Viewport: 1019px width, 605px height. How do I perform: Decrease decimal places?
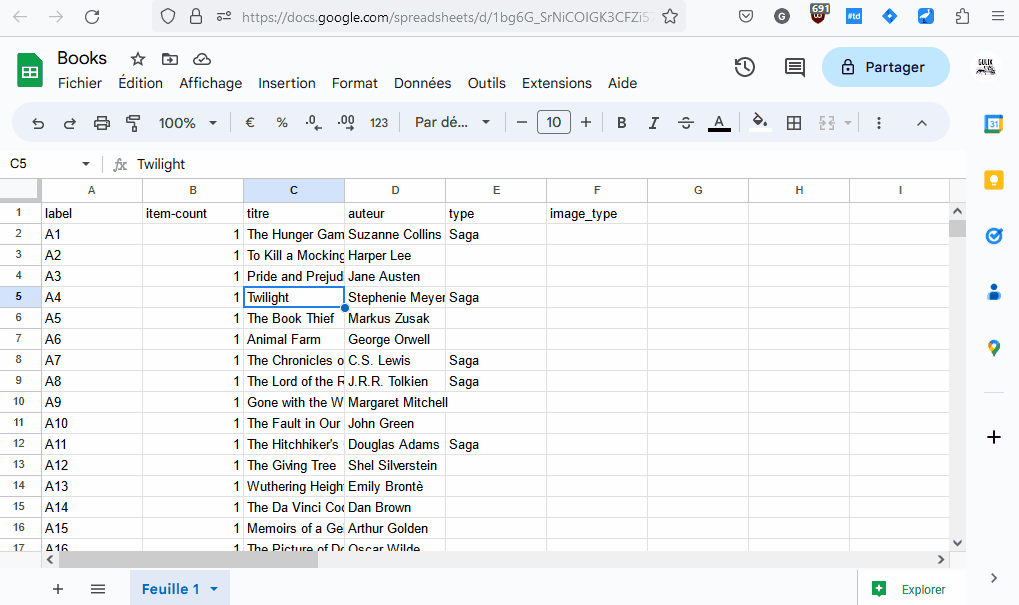[313, 123]
